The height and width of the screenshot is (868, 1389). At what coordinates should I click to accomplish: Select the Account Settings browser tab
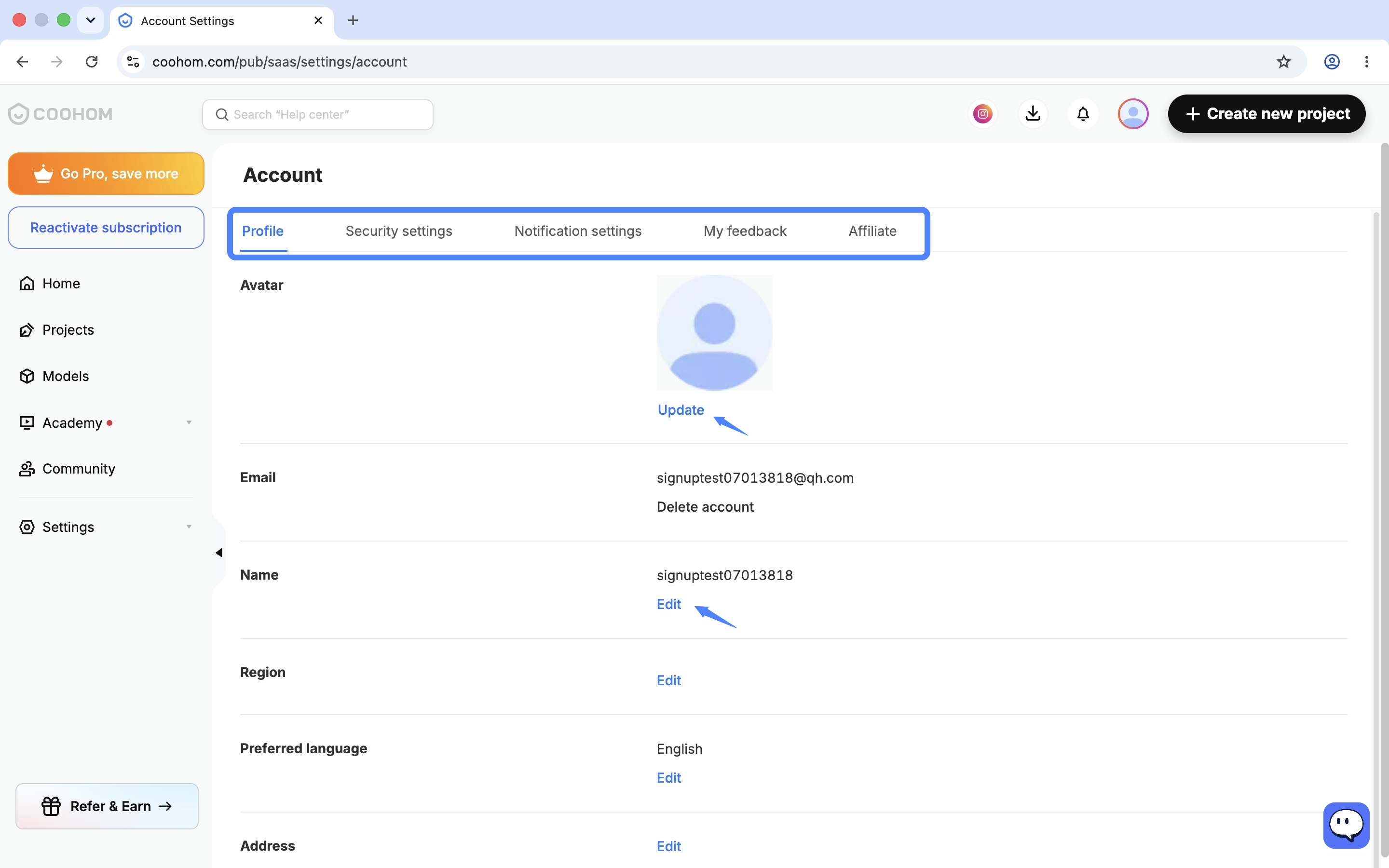click(x=221, y=21)
